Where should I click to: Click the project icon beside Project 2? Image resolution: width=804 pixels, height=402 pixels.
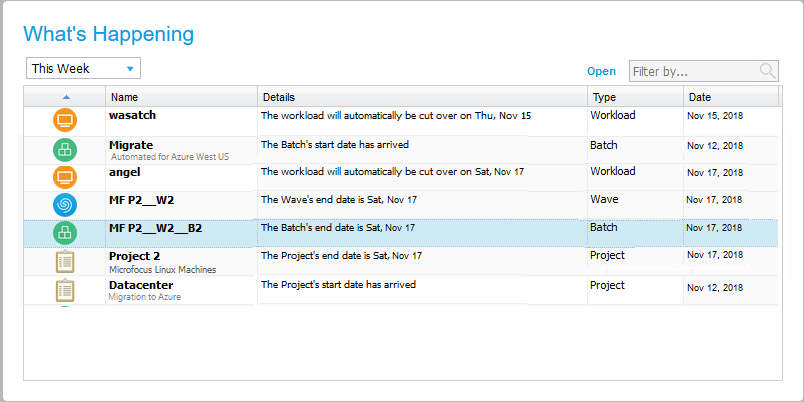65,262
